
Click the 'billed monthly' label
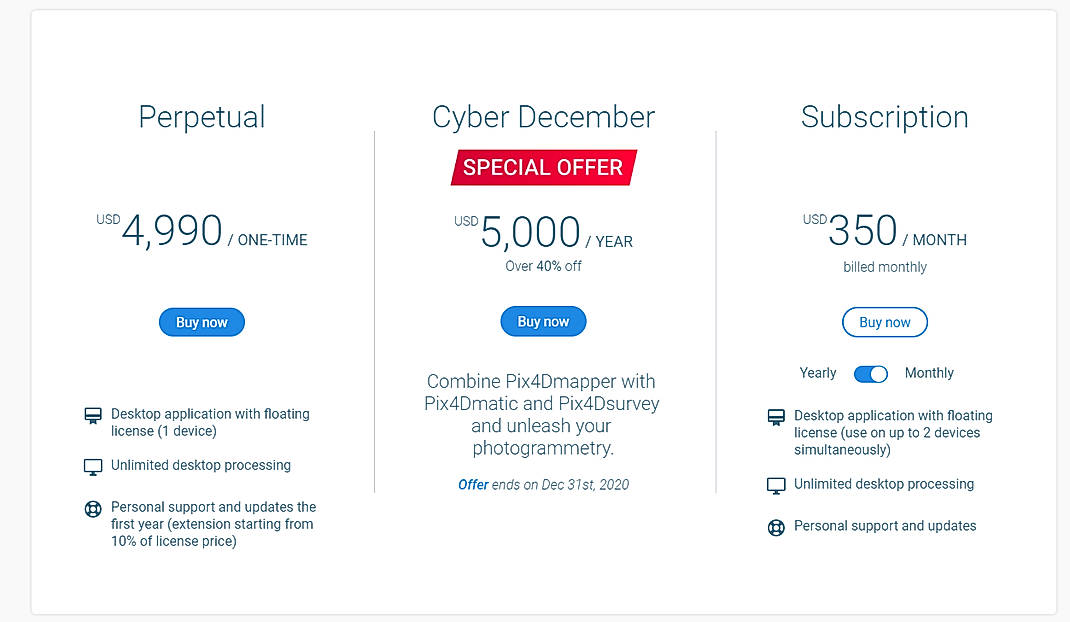click(885, 267)
